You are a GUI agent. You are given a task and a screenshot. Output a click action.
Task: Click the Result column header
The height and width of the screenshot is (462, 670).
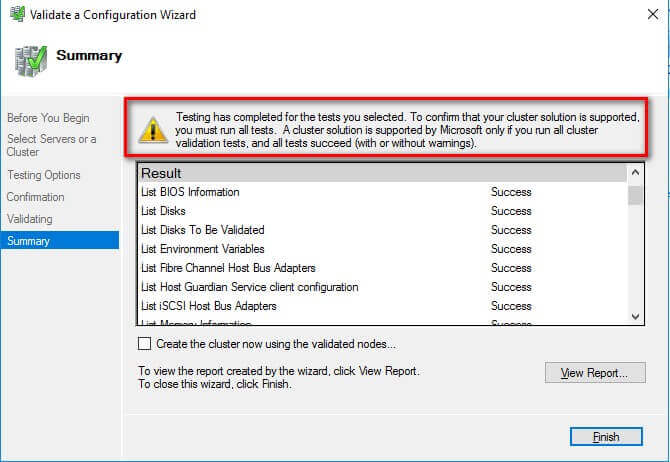382,173
